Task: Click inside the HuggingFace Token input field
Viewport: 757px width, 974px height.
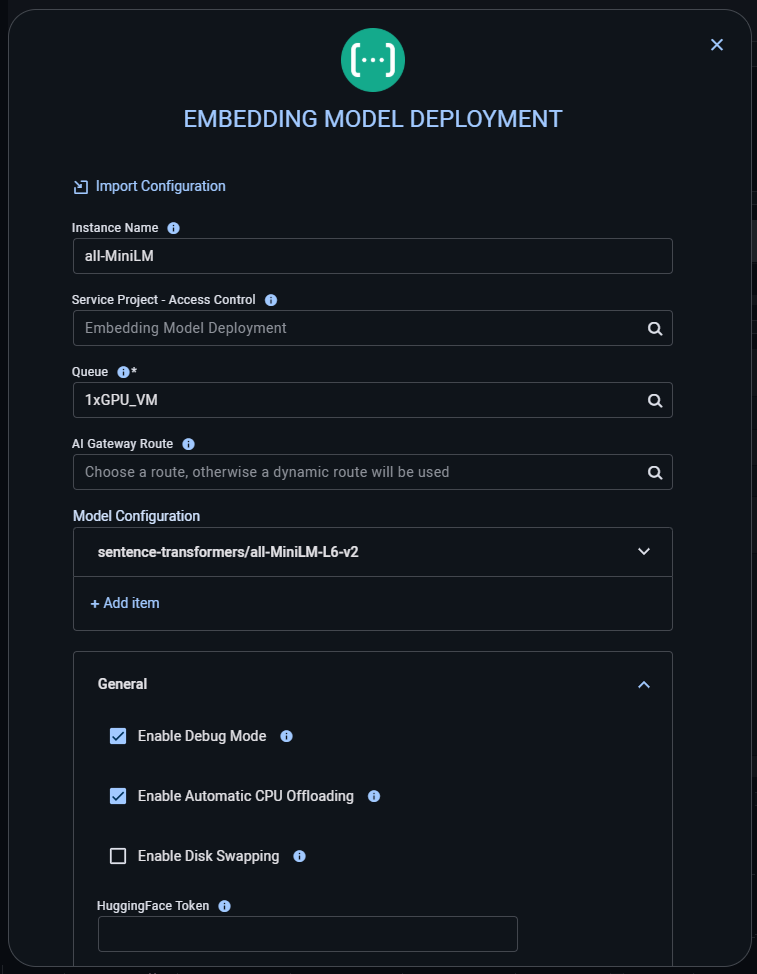Action: coord(307,933)
